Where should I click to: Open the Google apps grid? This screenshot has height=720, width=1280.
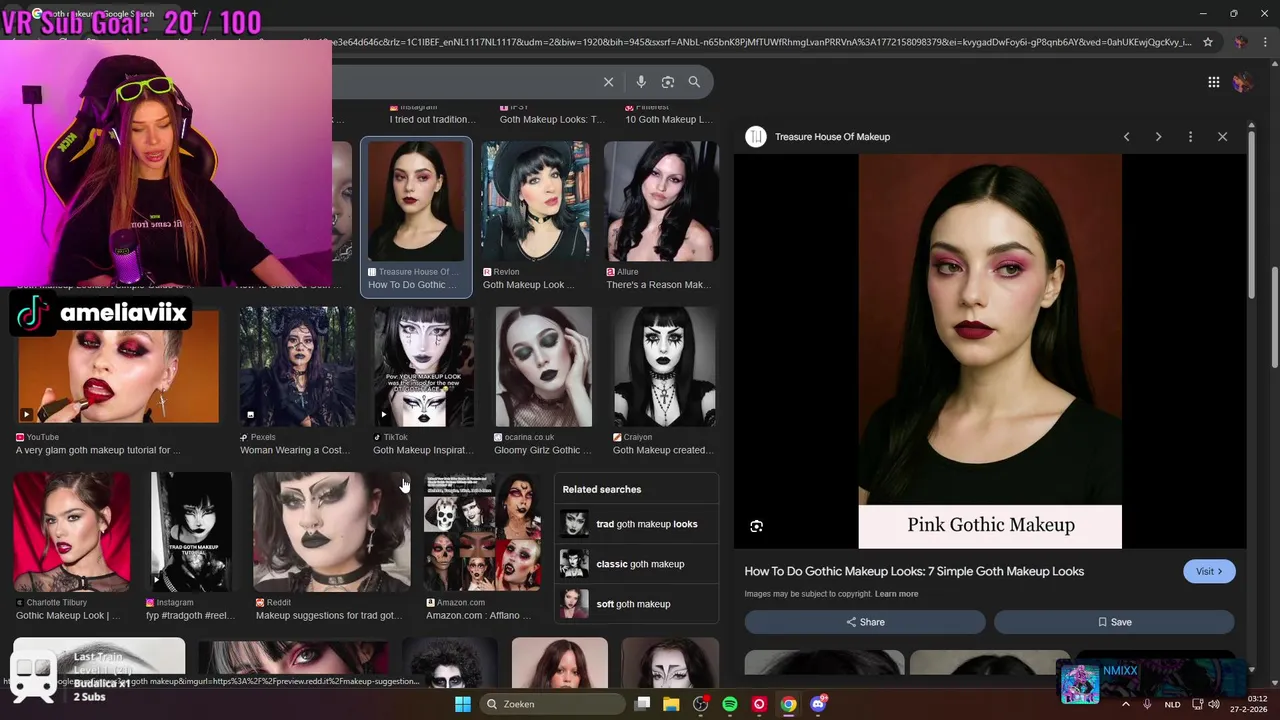coord(1213,82)
